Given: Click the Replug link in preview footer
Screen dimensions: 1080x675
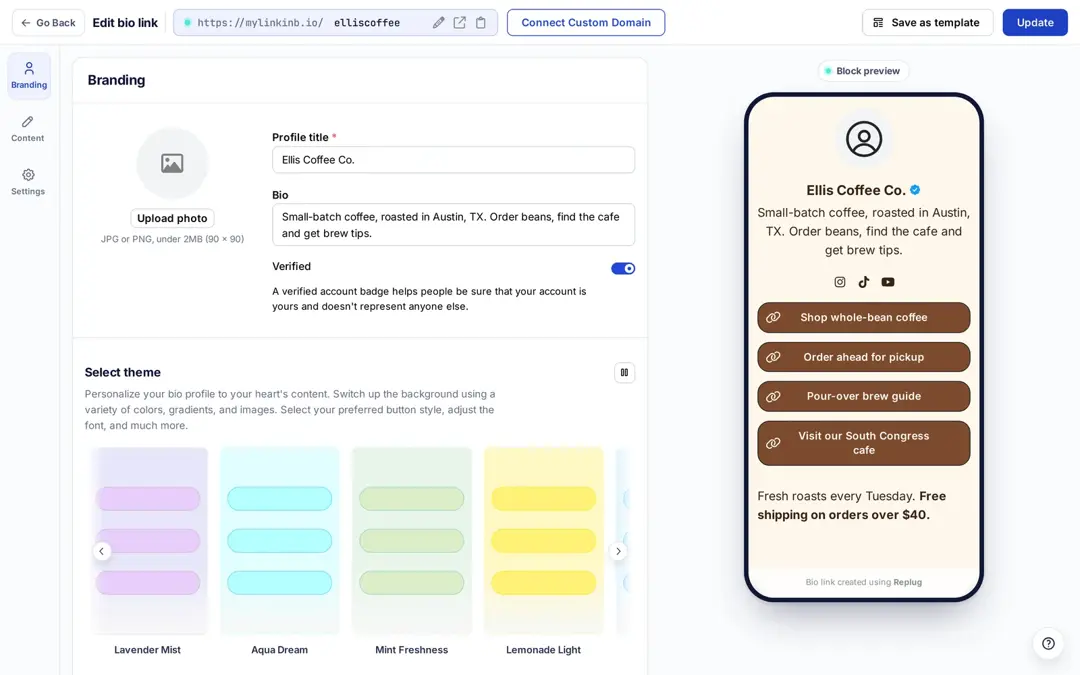Looking at the screenshot, I should (907, 582).
